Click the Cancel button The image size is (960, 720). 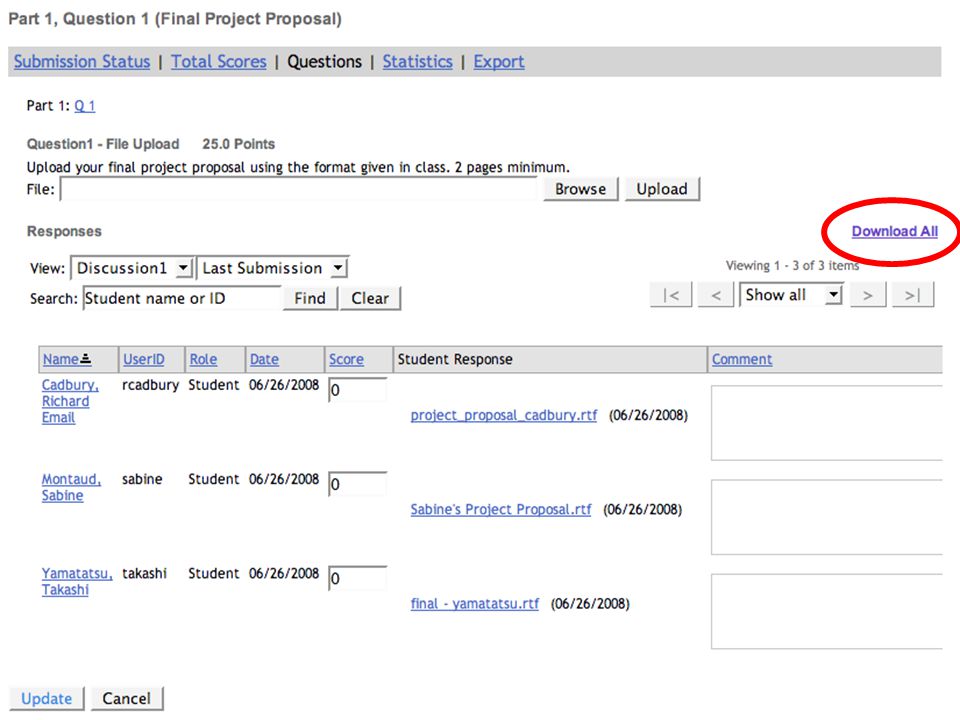pos(127,699)
